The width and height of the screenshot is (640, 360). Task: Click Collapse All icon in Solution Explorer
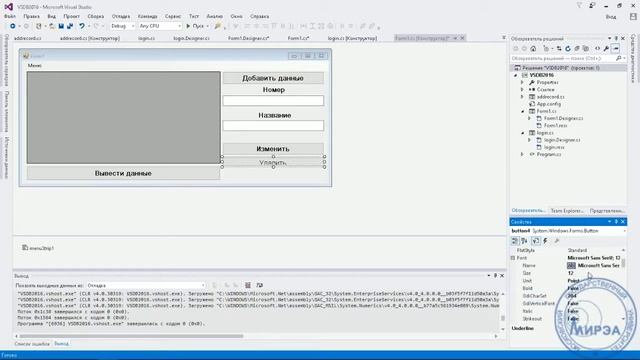tap(577, 49)
